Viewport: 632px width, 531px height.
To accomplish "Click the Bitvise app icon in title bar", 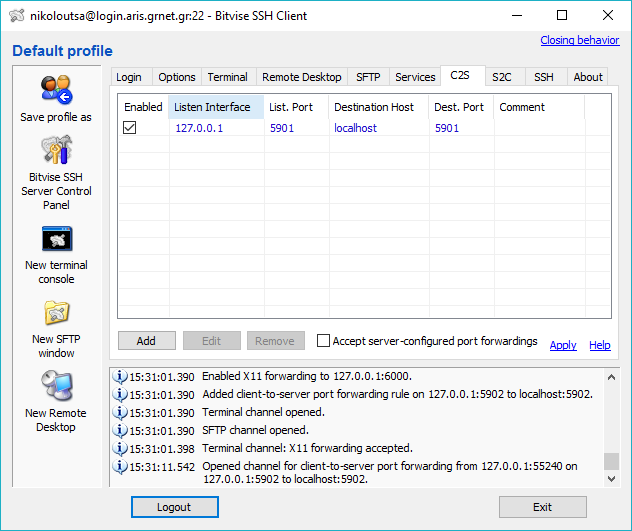I will [x=15, y=16].
